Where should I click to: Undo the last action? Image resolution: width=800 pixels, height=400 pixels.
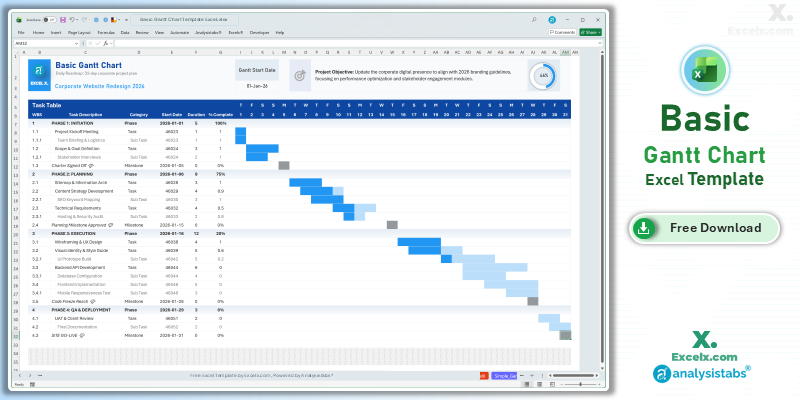click(x=72, y=19)
